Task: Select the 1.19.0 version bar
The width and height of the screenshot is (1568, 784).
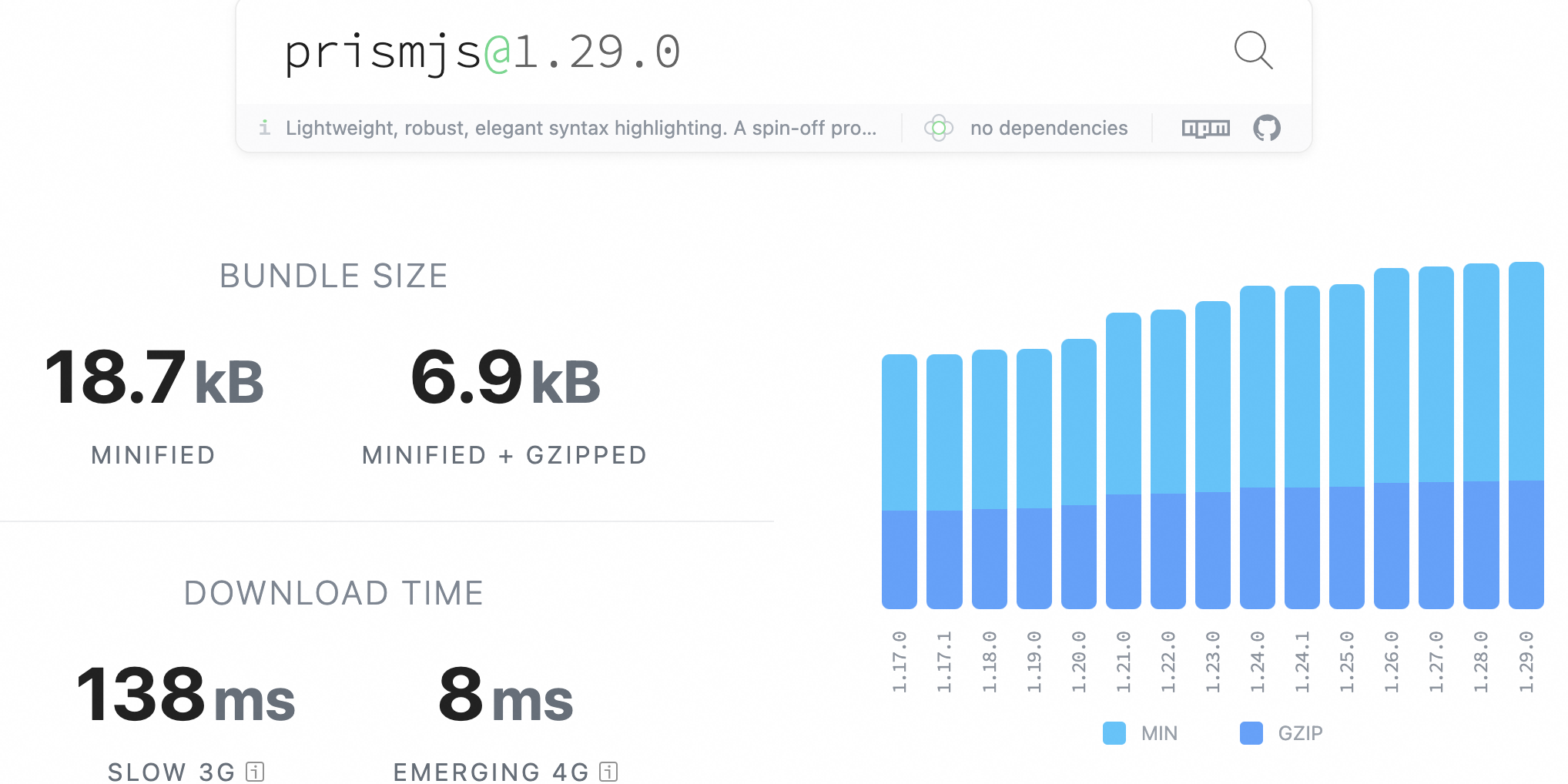Action: coord(1034,479)
